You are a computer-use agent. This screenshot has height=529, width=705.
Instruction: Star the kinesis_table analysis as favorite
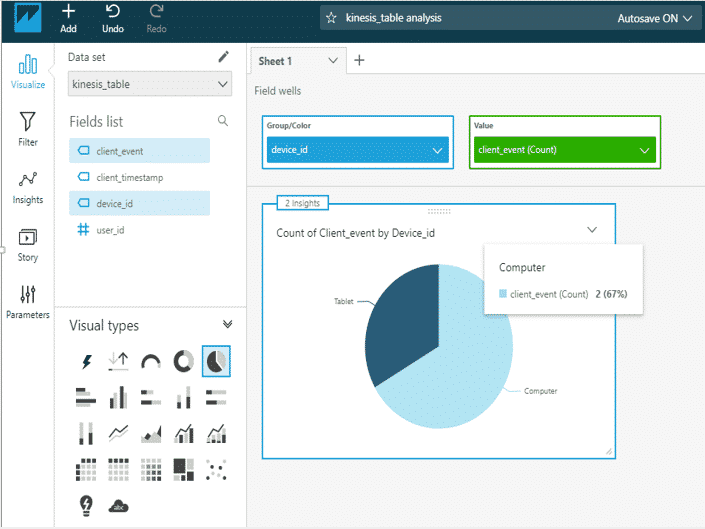(331, 18)
